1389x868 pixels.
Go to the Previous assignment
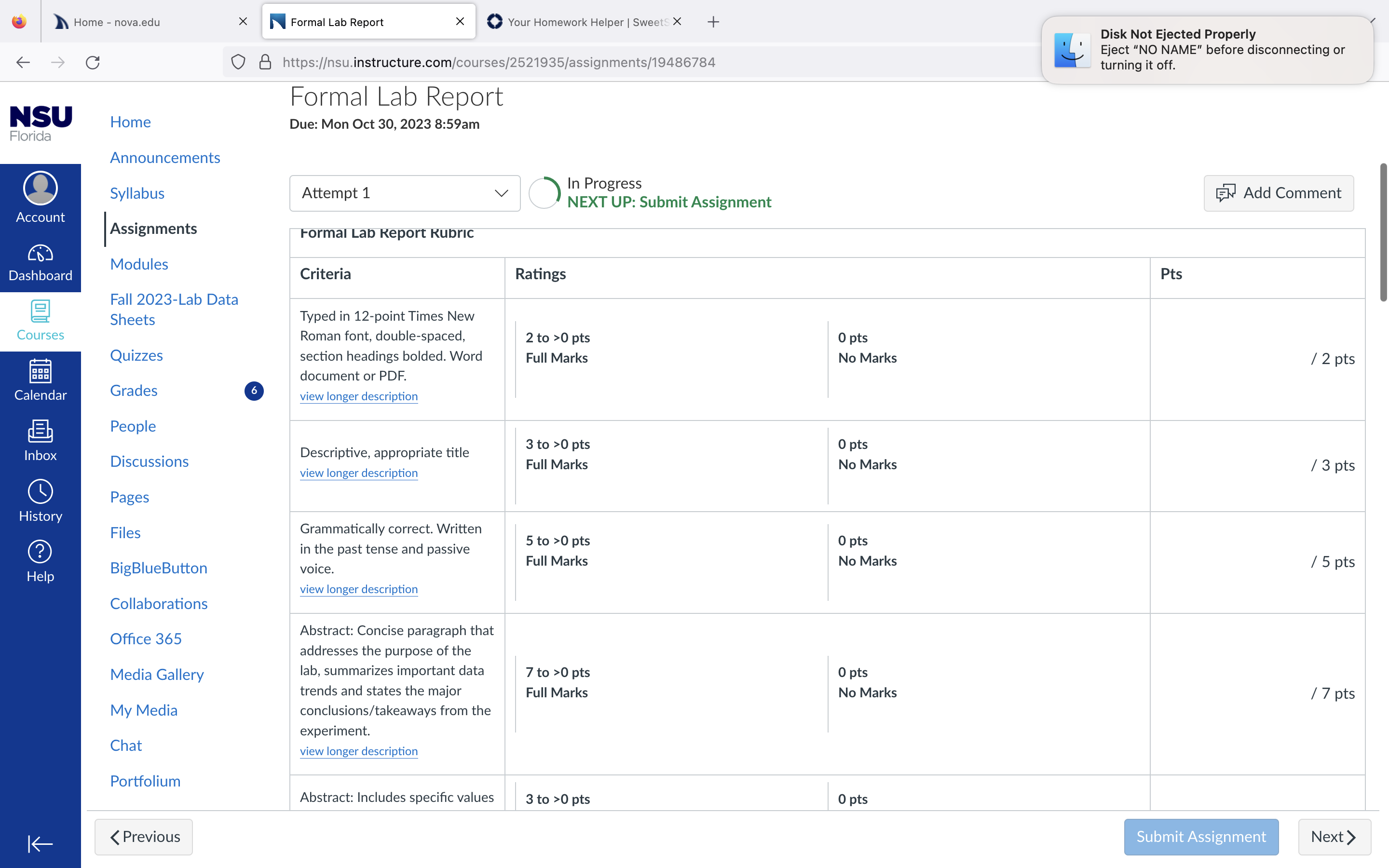point(144,837)
